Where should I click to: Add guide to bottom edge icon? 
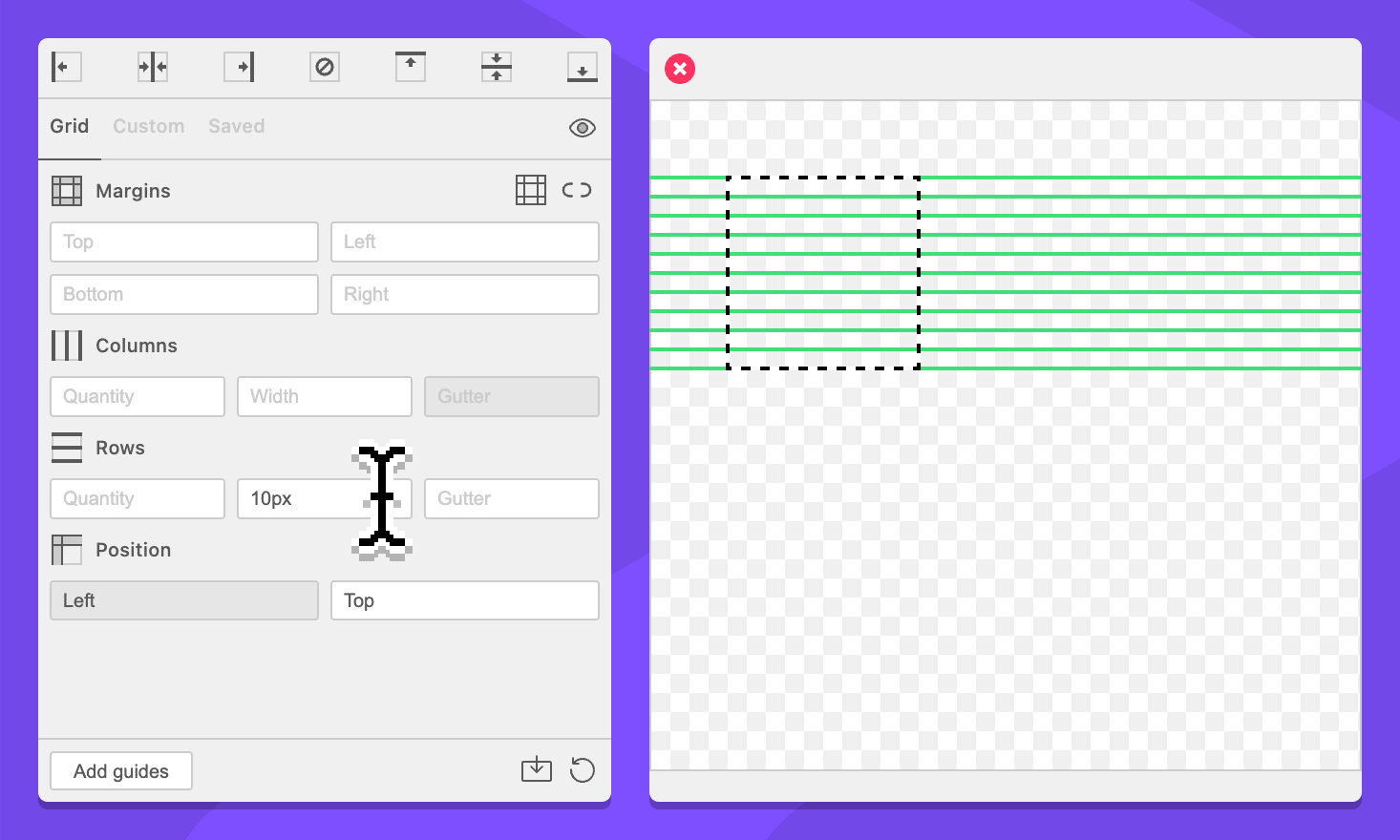(582, 67)
